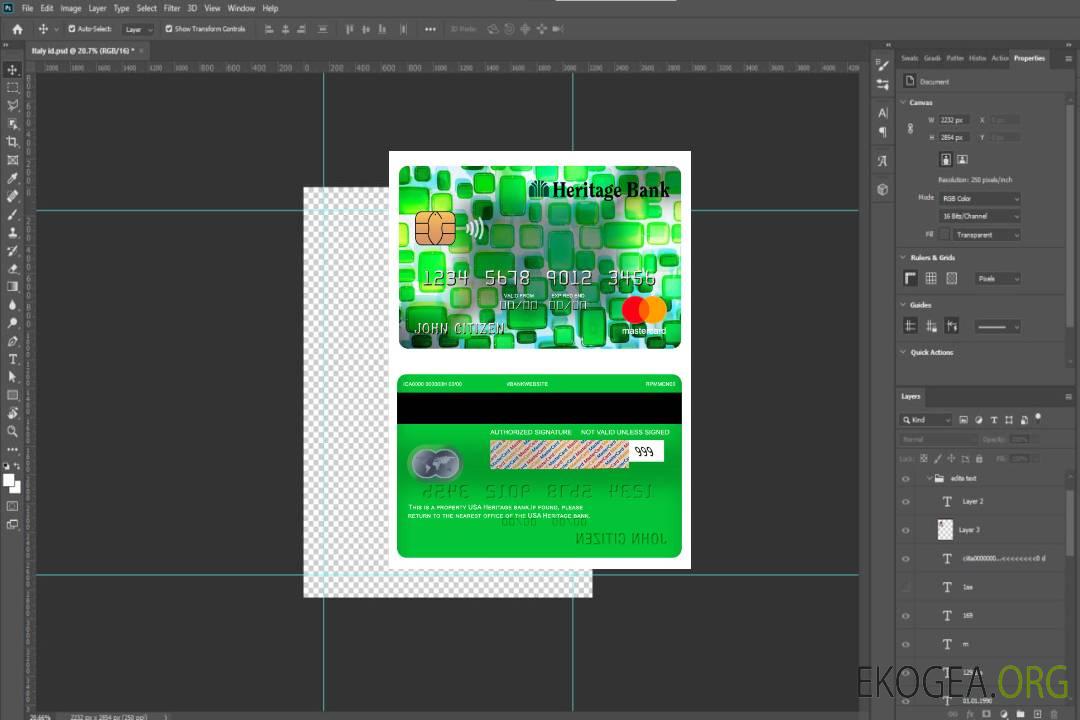This screenshot has width=1080, height=720.
Task: Switch to the Actions panel tab
Action: [1000, 58]
